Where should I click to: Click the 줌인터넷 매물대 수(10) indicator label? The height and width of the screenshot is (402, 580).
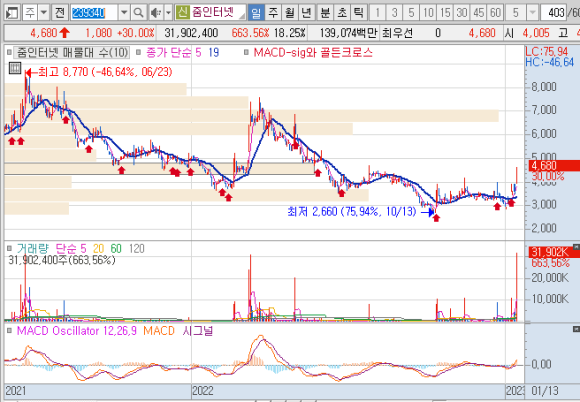(x=71, y=53)
